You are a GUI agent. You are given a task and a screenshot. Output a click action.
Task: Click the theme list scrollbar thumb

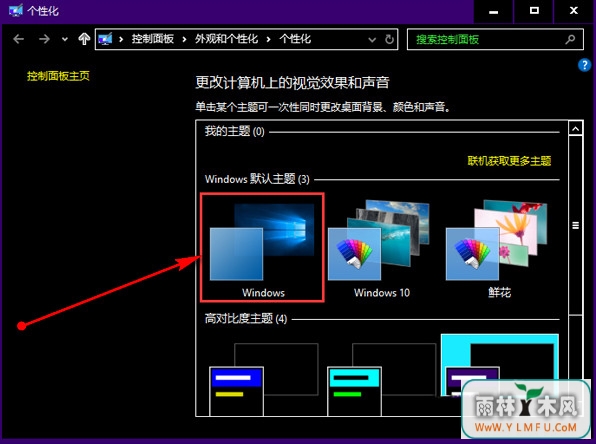pos(575,225)
